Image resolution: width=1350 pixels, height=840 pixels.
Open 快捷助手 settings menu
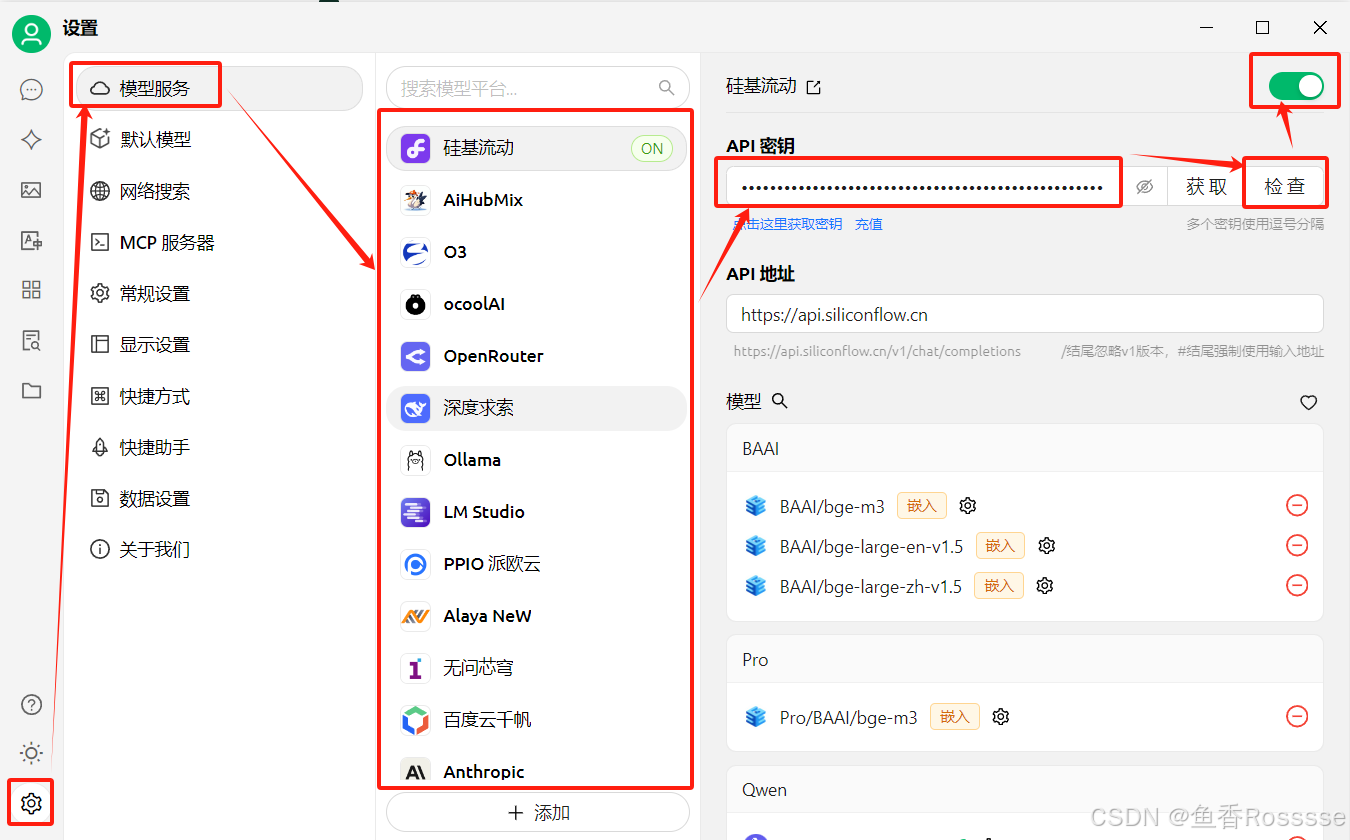(x=218, y=448)
